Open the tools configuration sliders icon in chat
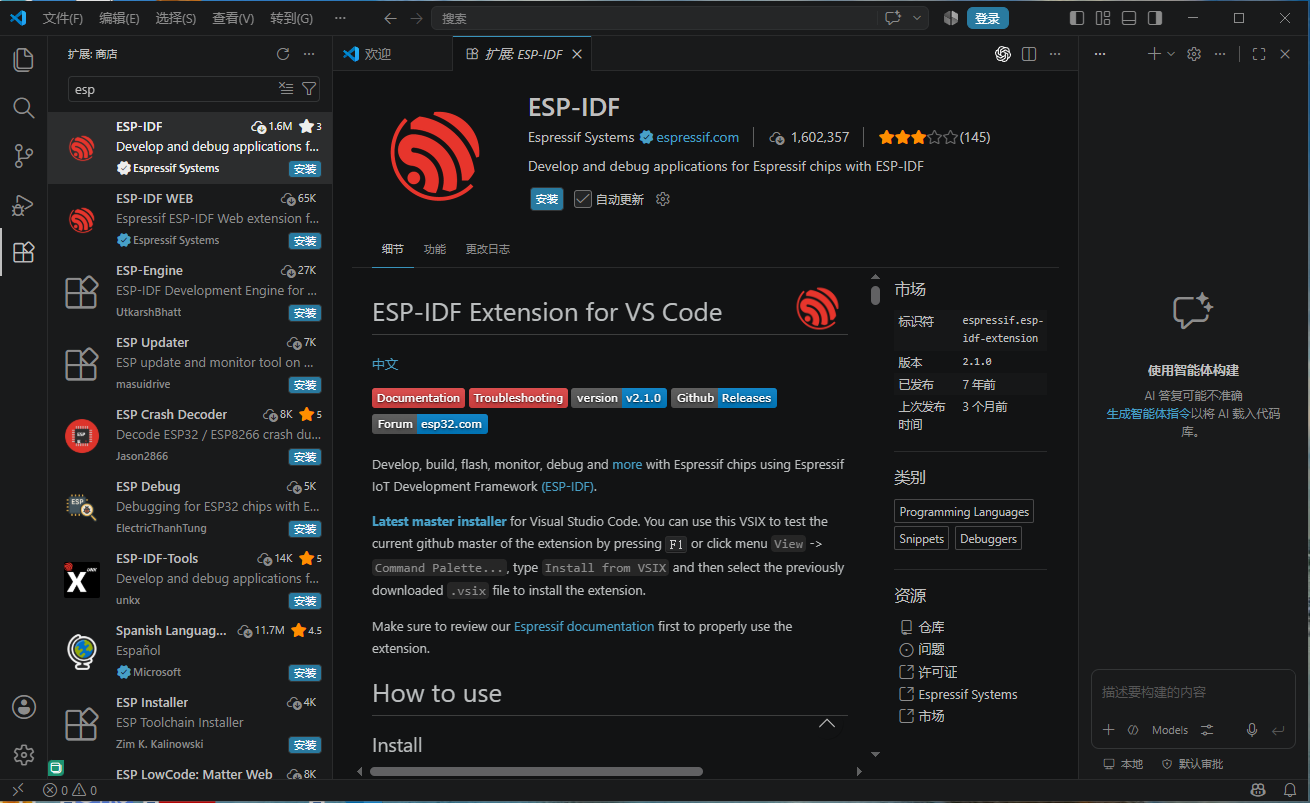This screenshot has height=803, width=1310. click(1207, 730)
